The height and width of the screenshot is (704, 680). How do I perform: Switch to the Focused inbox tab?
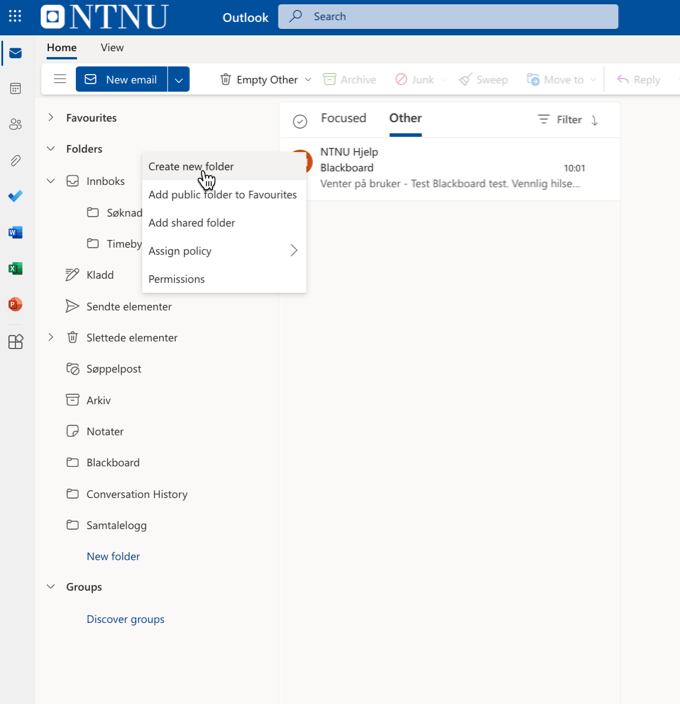pos(343,118)
